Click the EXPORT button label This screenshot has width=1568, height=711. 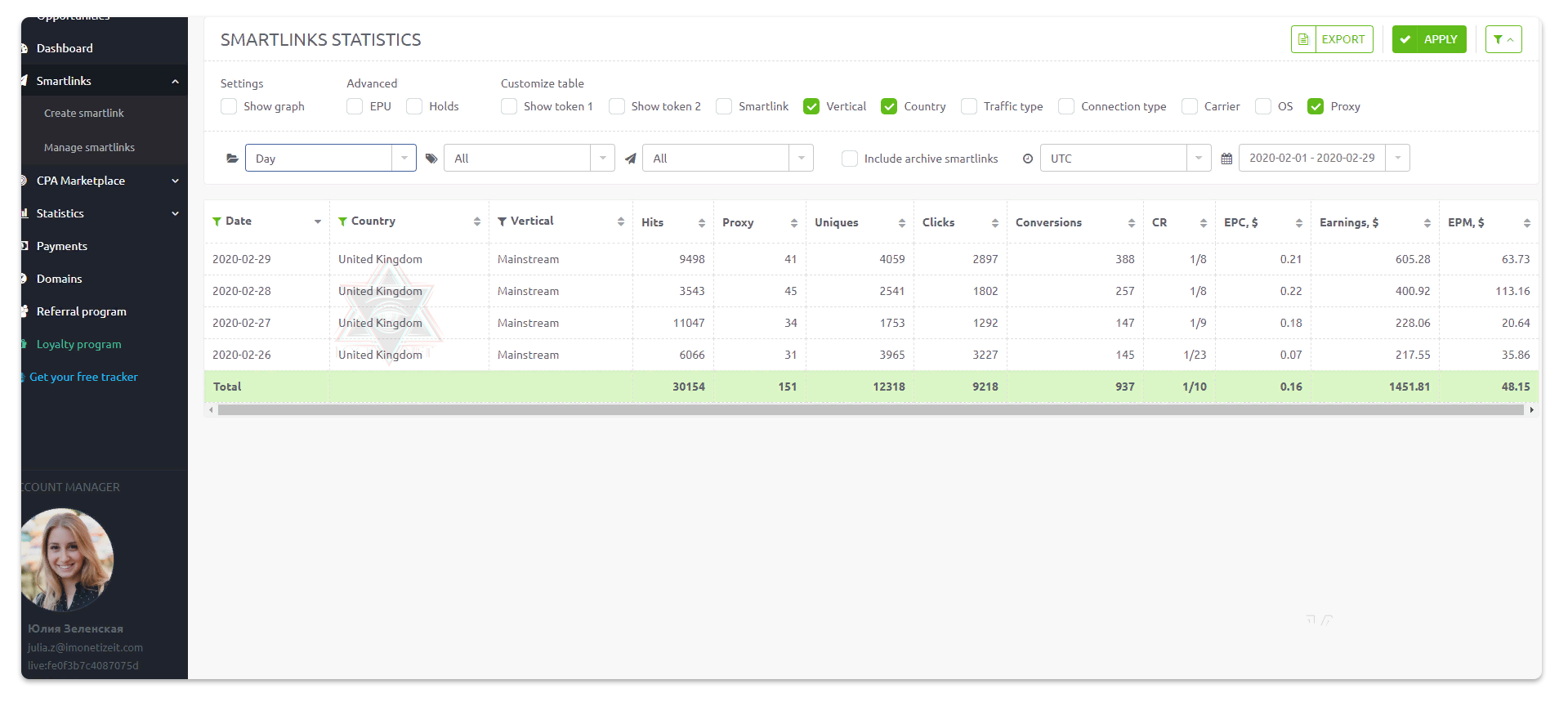[1343, 39]
